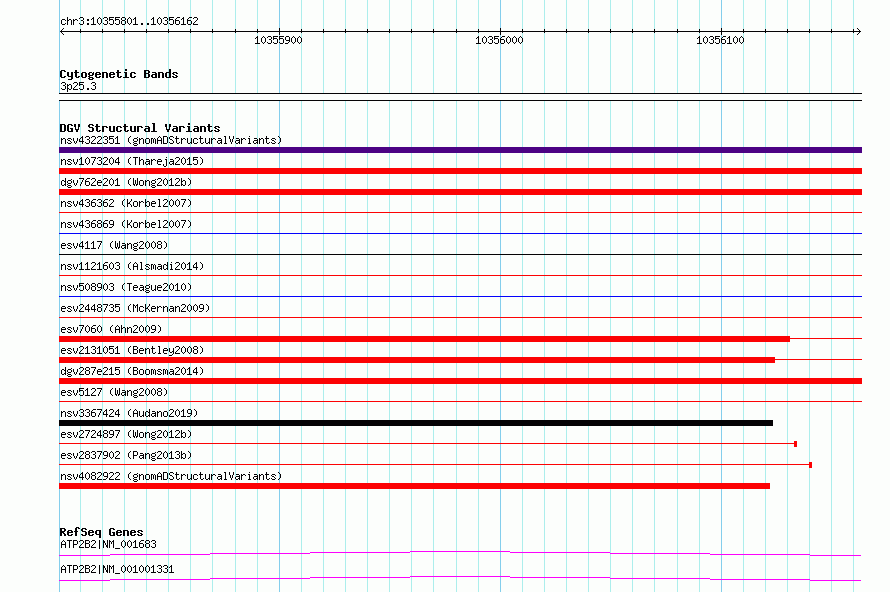Open the esv5127 (Wang2008) variant

pos(114,392)
